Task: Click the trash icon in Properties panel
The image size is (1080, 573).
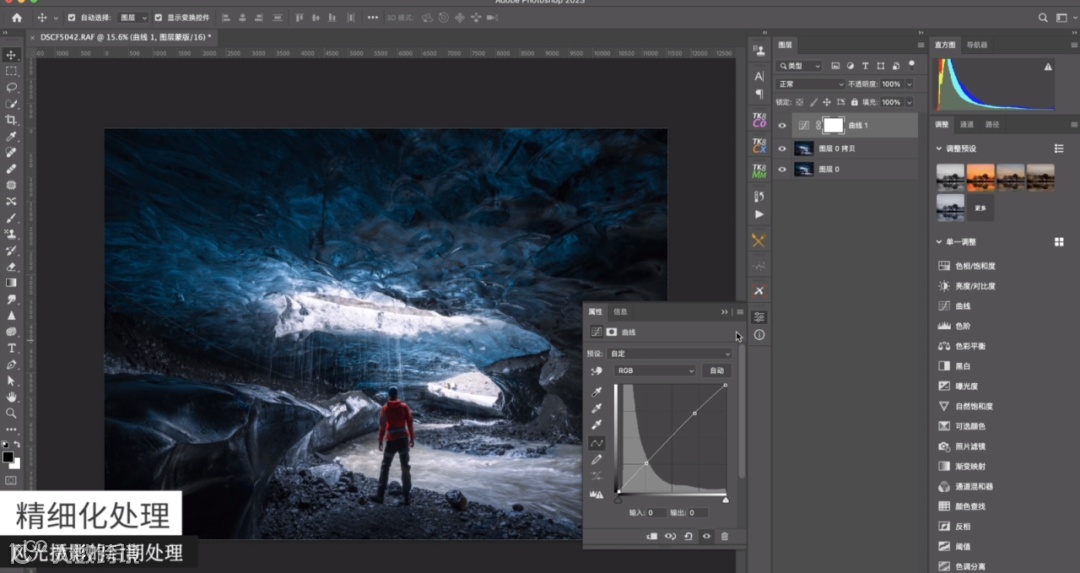Action: click(725, 536)
